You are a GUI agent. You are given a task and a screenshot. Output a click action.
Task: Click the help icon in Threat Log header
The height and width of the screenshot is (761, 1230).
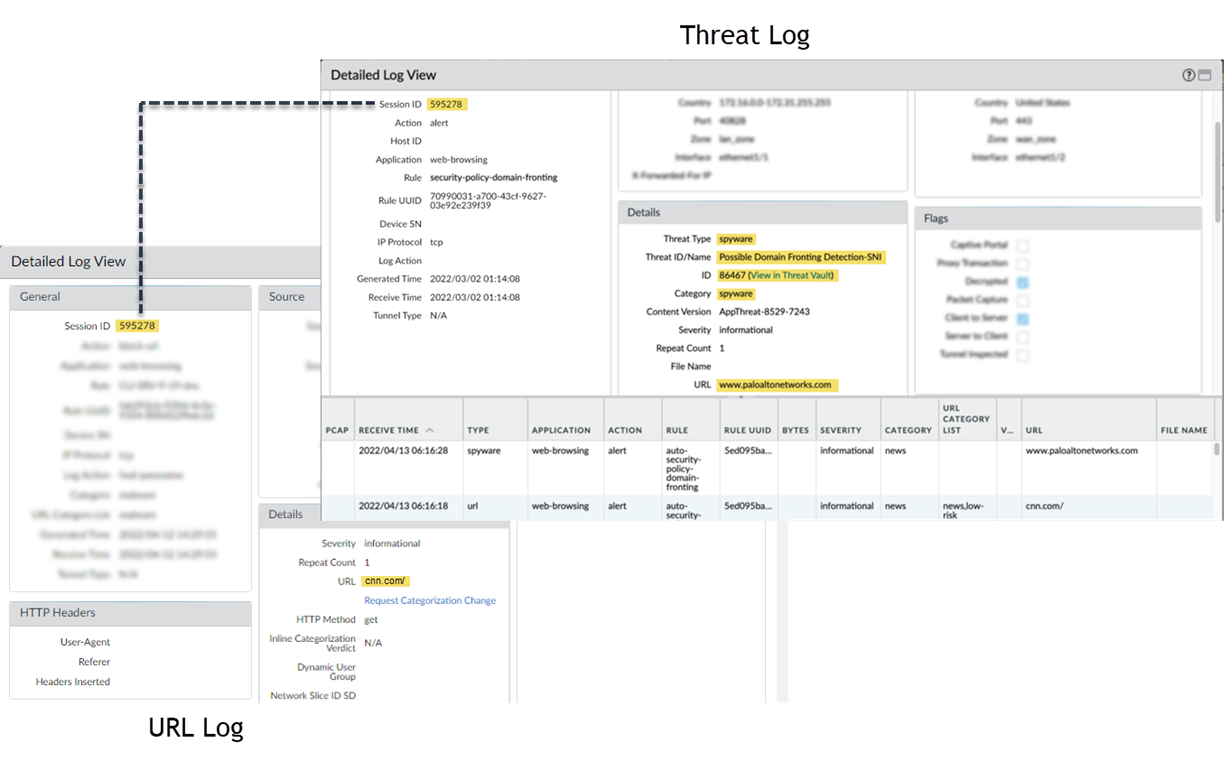[x=1188, y=75]
